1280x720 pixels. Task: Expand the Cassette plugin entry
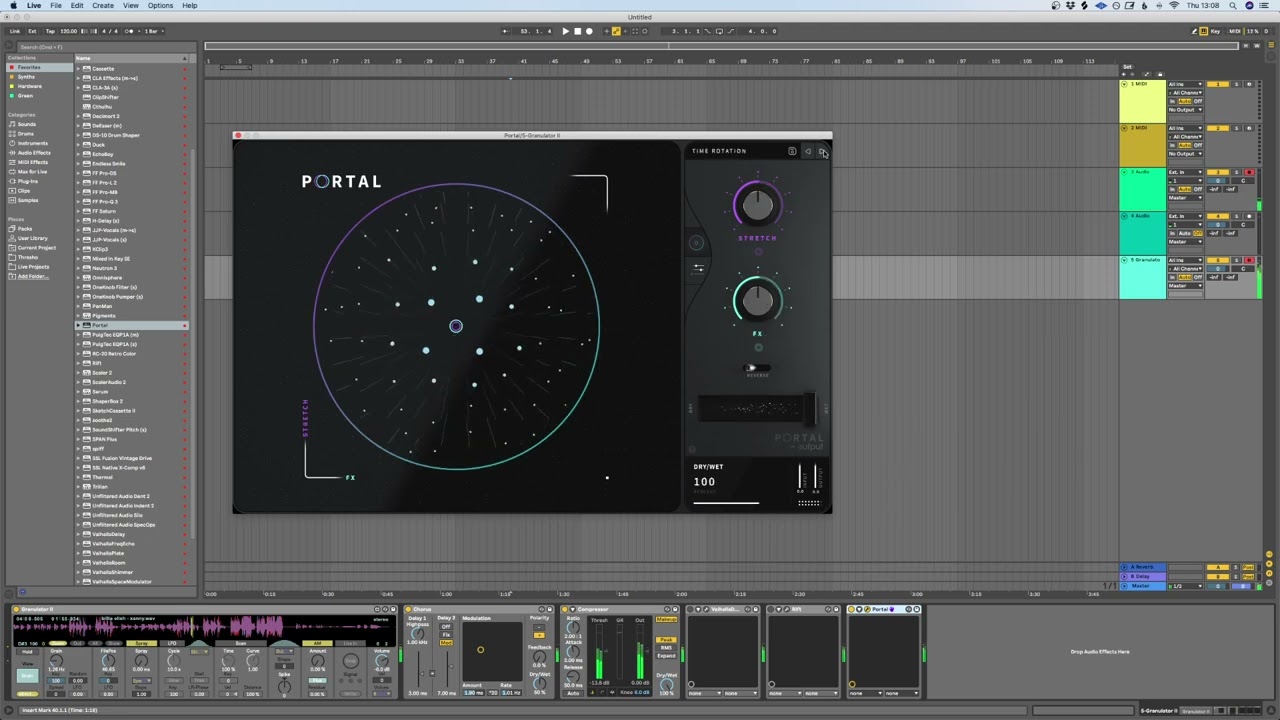point(80,69)
